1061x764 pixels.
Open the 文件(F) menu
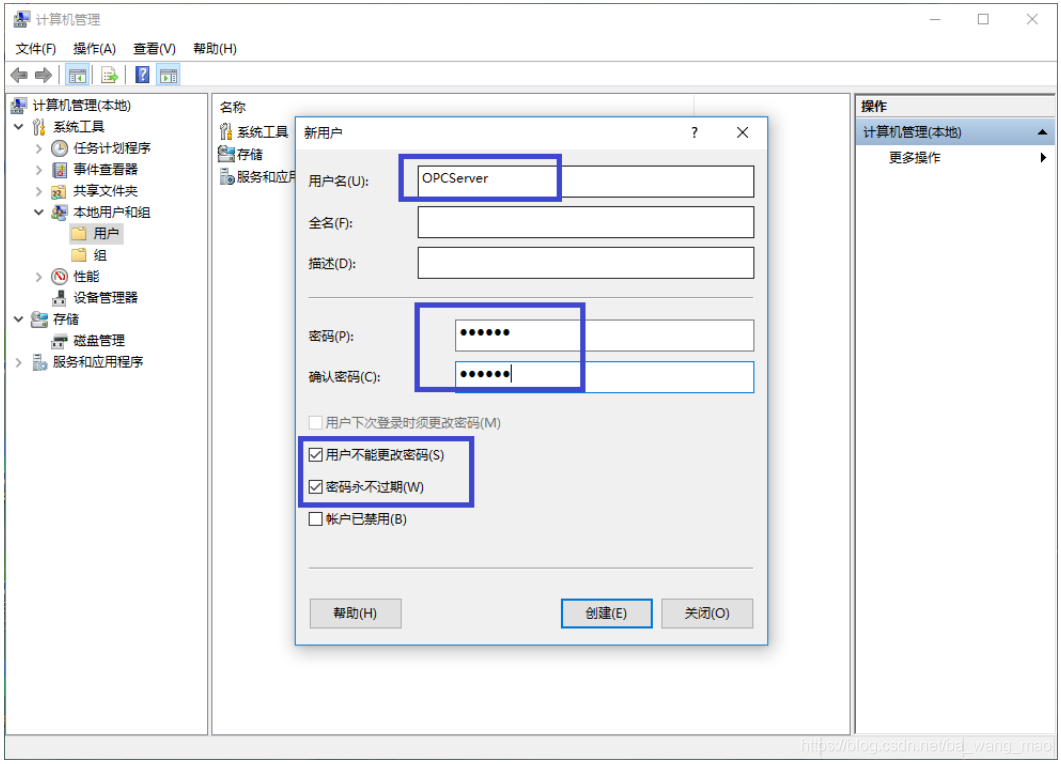[x=36, y=49]
